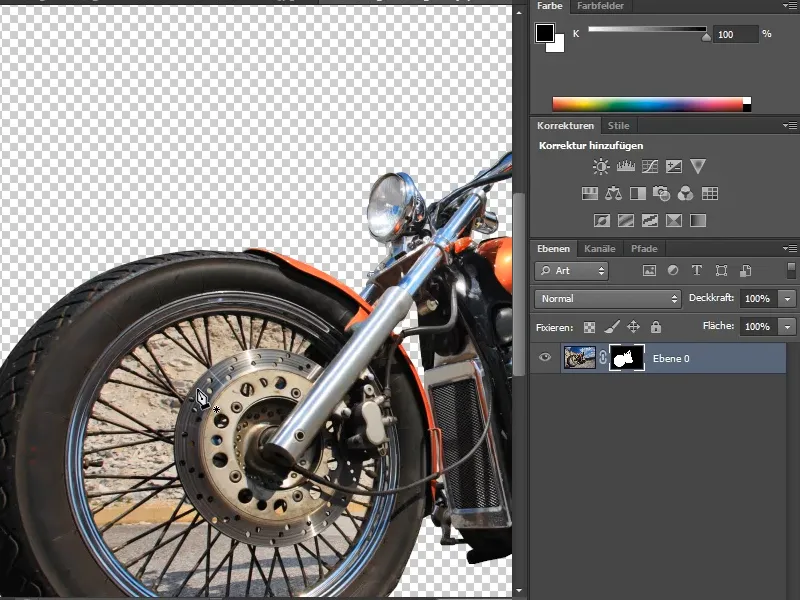Open the Art layer filter dropdown
This screenshot has height=600, width=800.
pyautogui.click(x=571, y=270)
